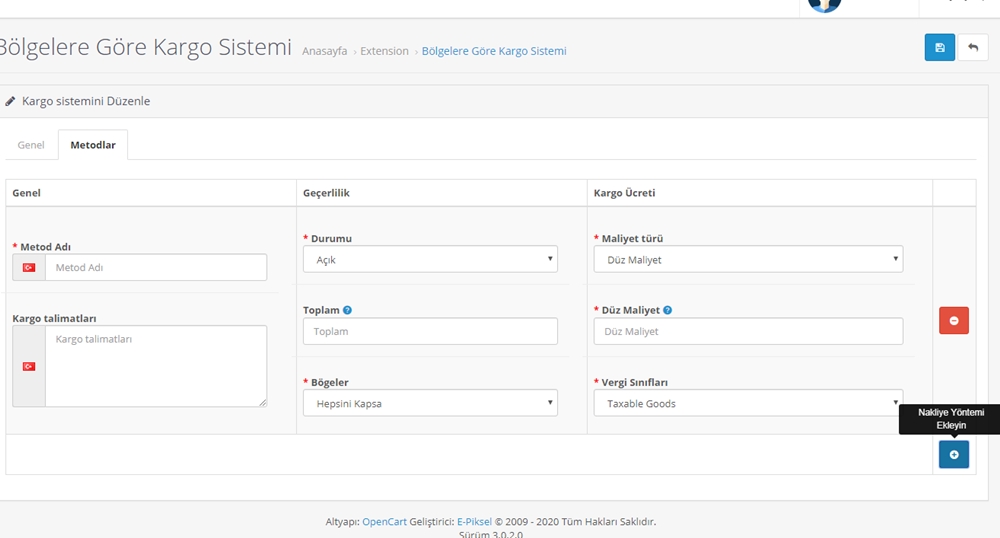Open the Durumu dropdown showing Açık
The image size is (1000, 538).
[430, 259]
